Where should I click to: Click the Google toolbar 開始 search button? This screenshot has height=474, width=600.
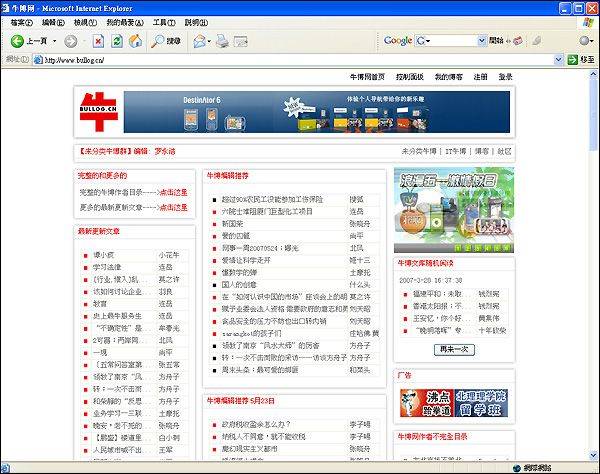496,40
